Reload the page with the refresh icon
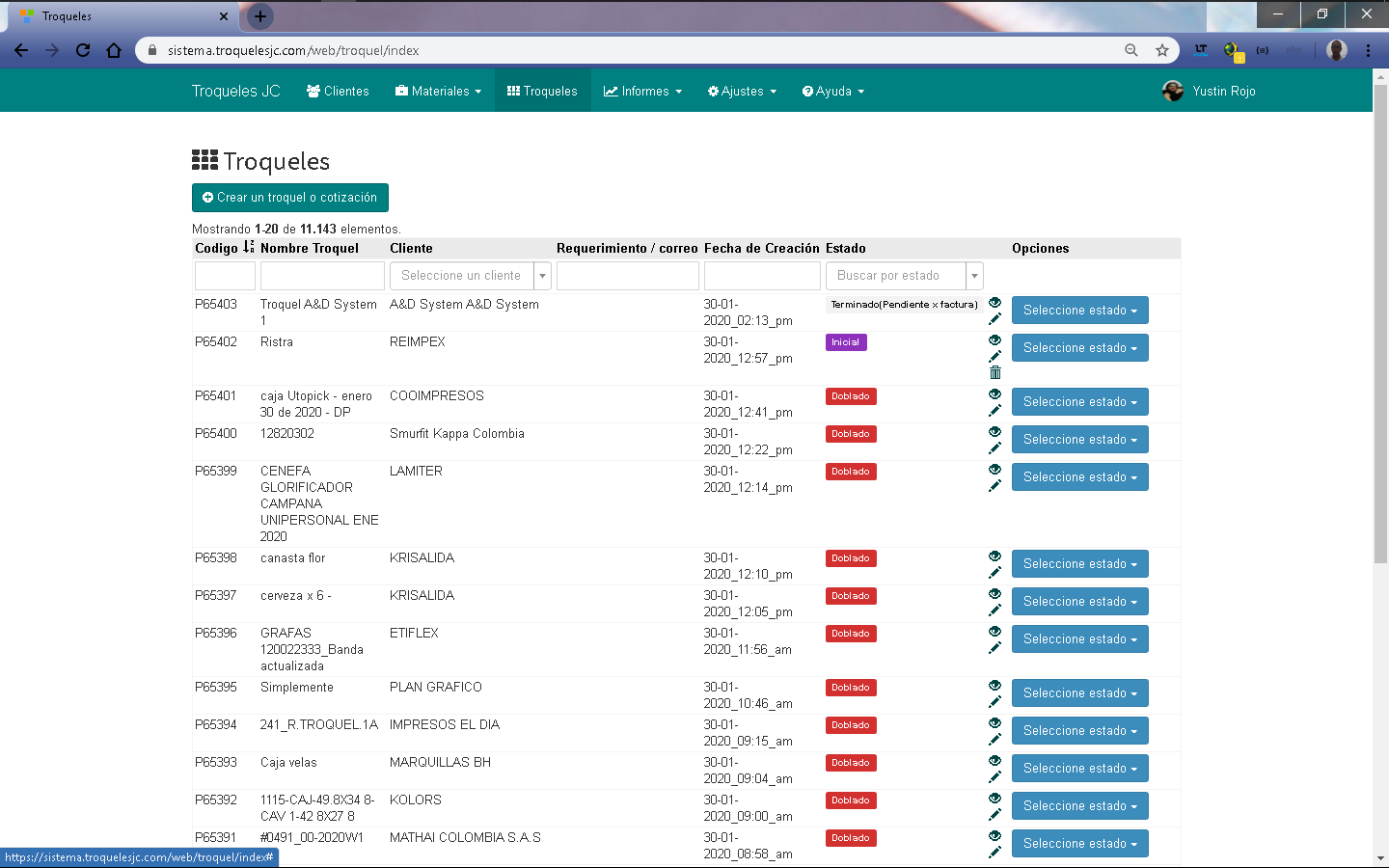Viewport: 1389px width, 868px height. point(83,50)
